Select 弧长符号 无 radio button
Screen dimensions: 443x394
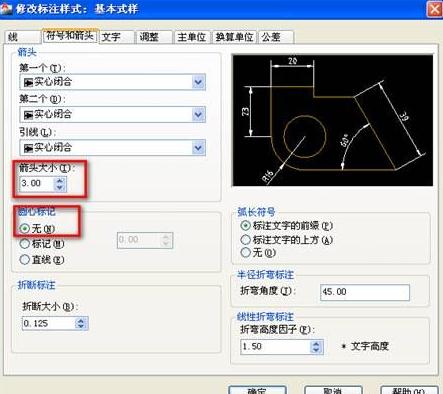click(245, 253)
